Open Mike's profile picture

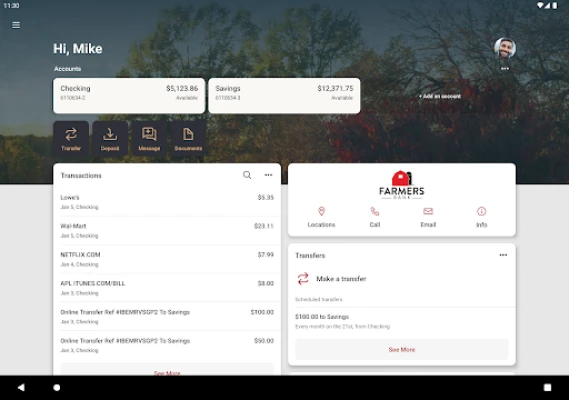(x=505, y=48)
